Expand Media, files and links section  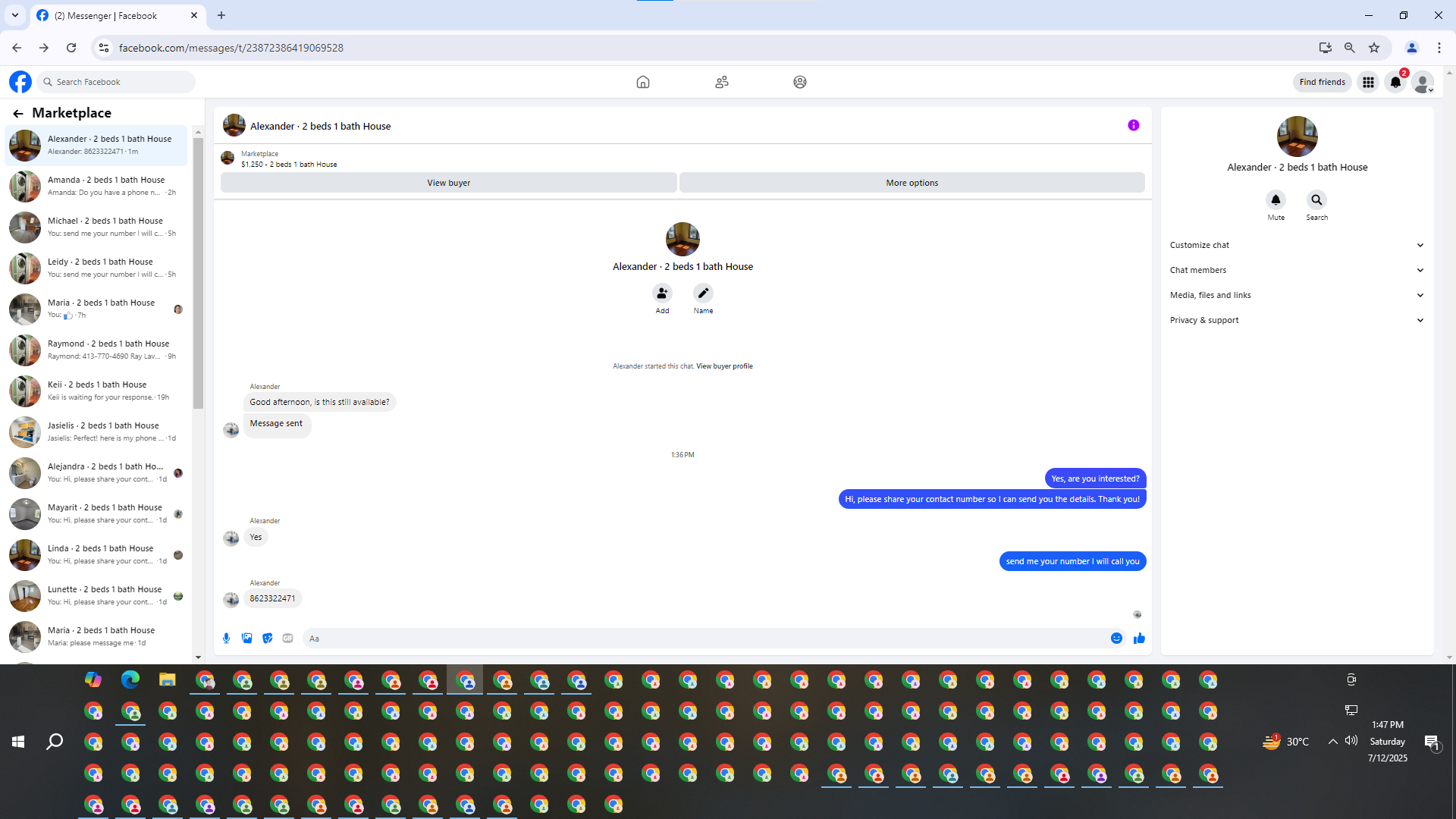point(1297,295)
